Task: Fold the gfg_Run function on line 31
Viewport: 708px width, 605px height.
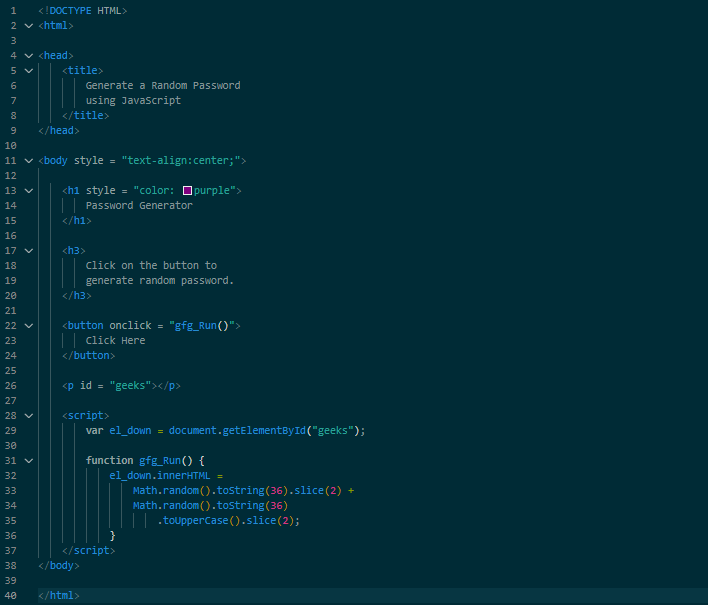Action: (x=29, y=461)
